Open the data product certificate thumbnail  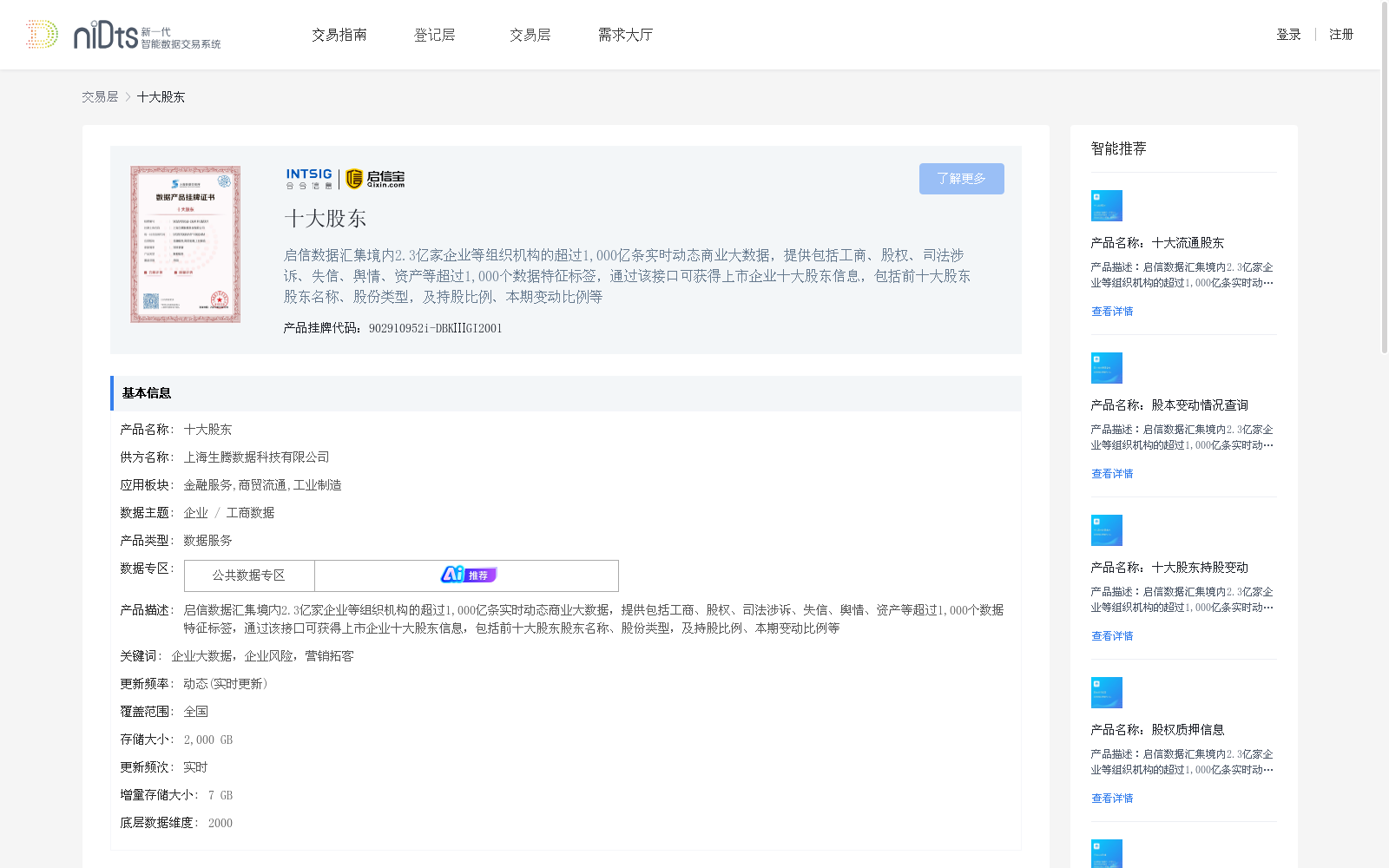185,245
